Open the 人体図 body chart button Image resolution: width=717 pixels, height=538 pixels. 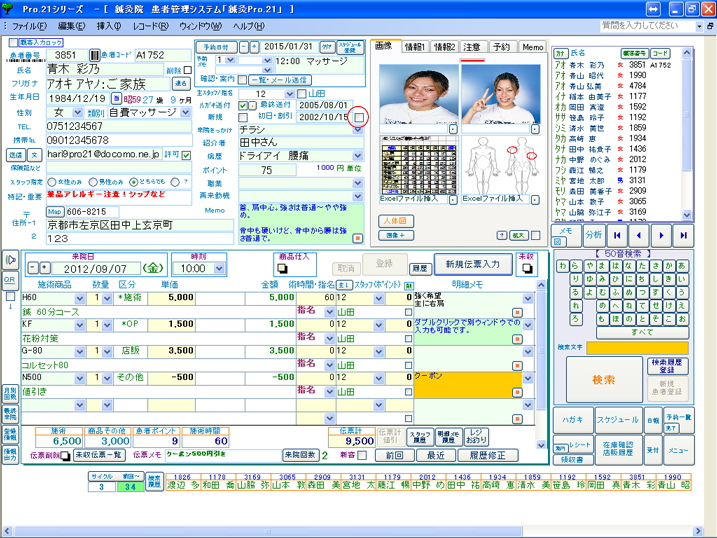396,221
